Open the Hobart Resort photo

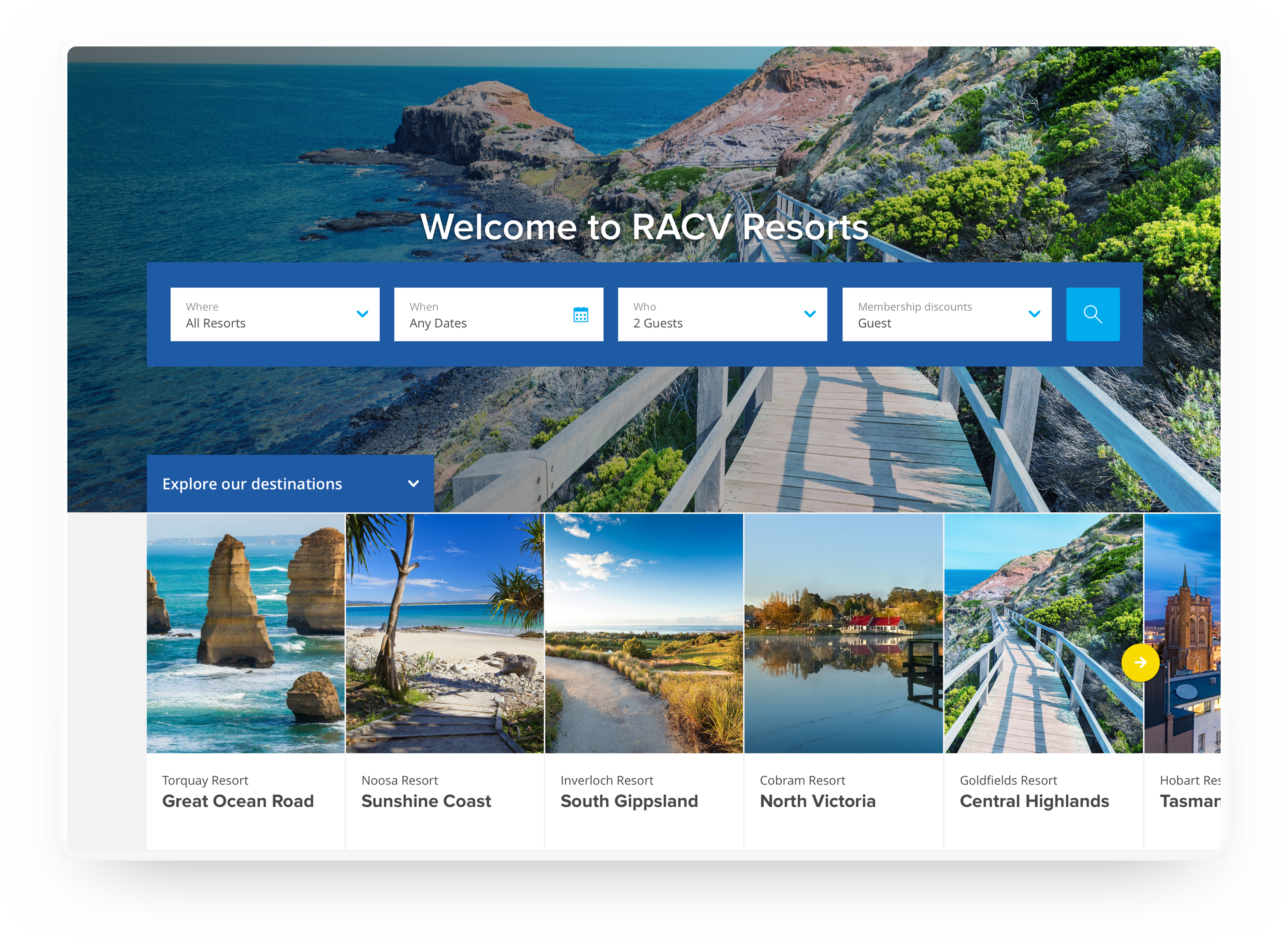click(1182, 633)
